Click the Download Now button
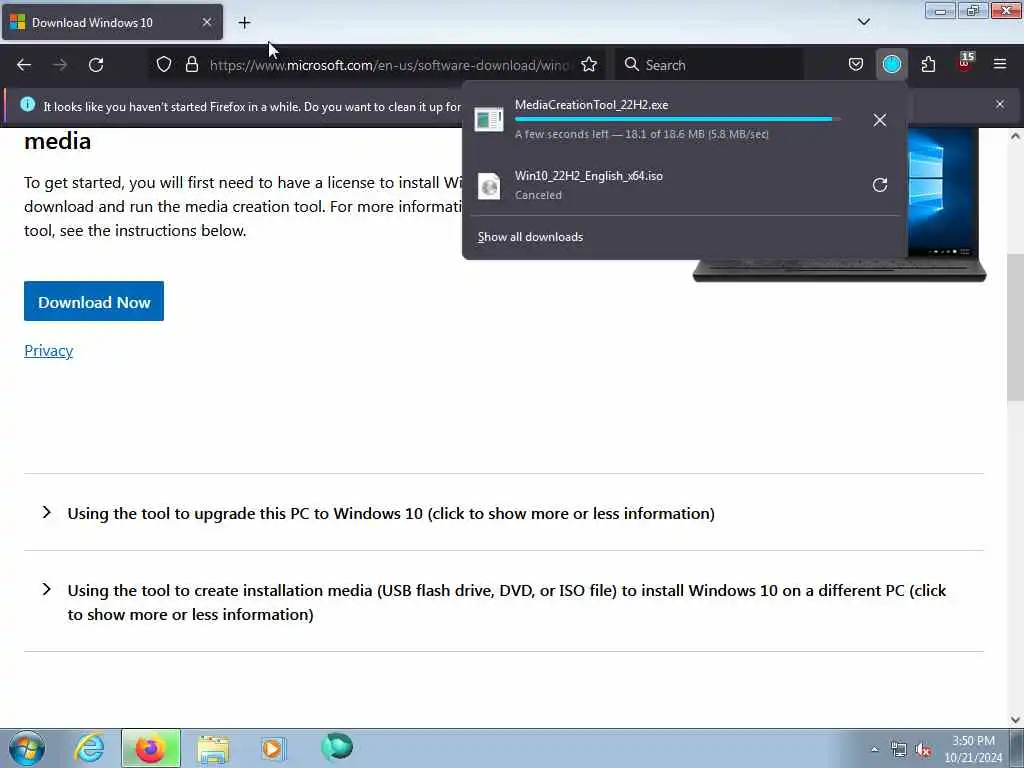 click(94, 301)
